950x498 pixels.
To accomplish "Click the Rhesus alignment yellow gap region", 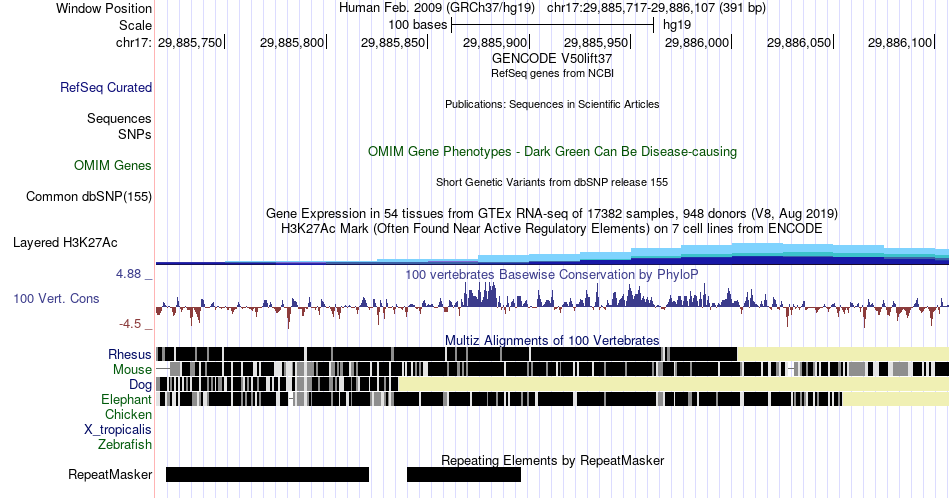I will click(x=843, y=354).
